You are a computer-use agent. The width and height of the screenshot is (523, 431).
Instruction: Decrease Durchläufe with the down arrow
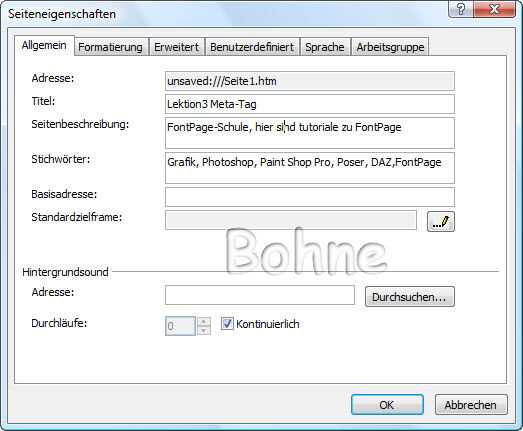point(204,330)
